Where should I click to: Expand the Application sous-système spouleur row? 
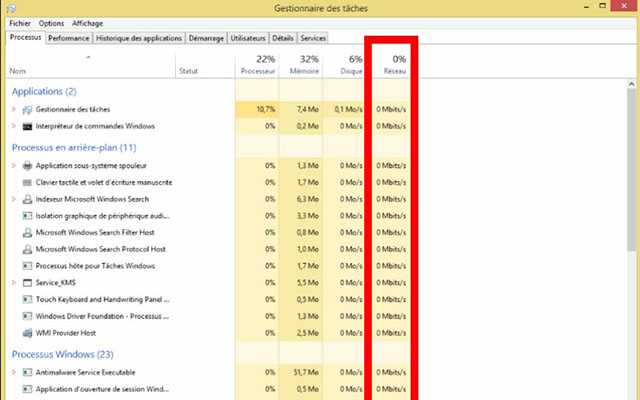[x=14, y=166]
